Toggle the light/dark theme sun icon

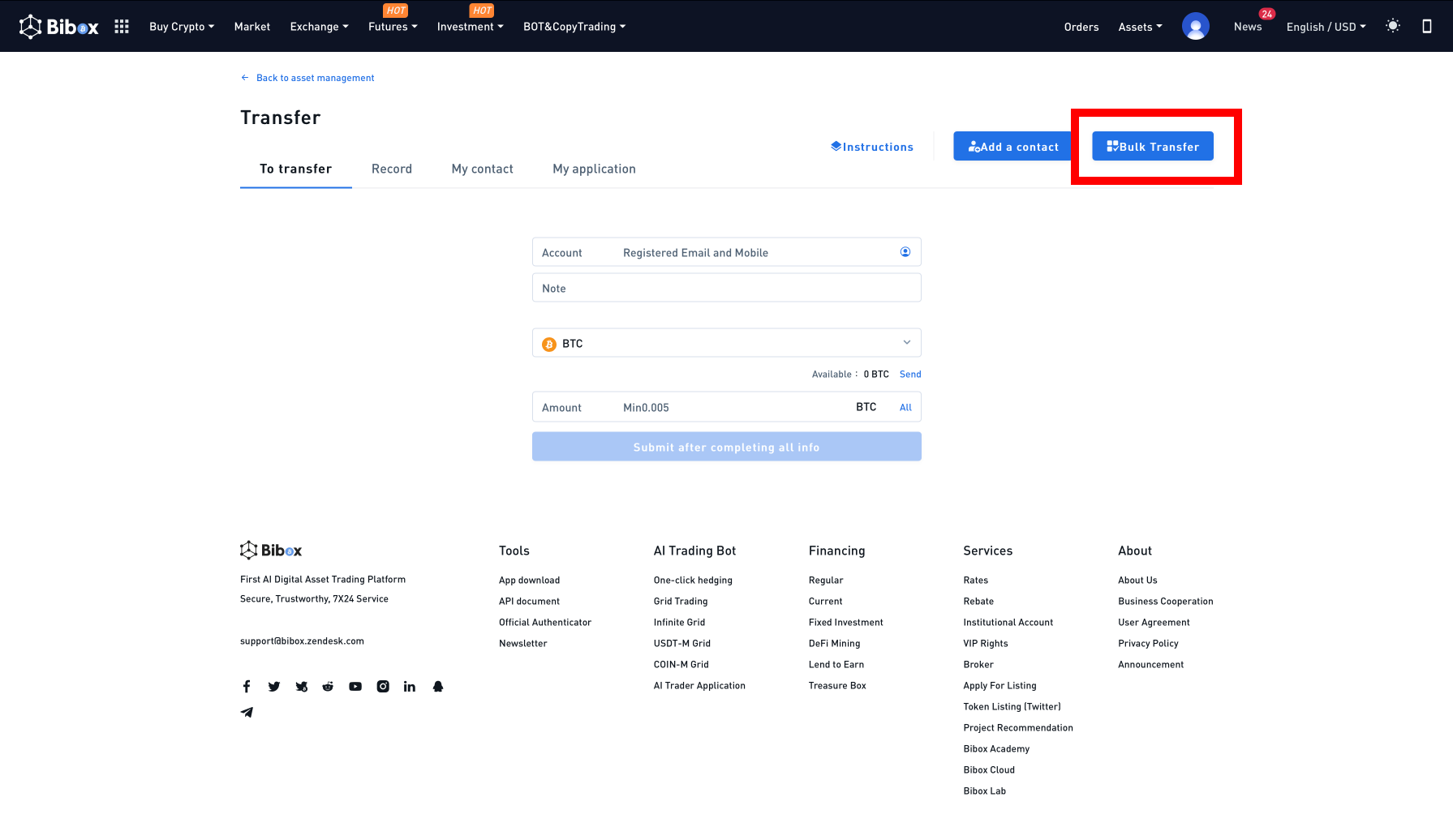tap(1393, 26)
